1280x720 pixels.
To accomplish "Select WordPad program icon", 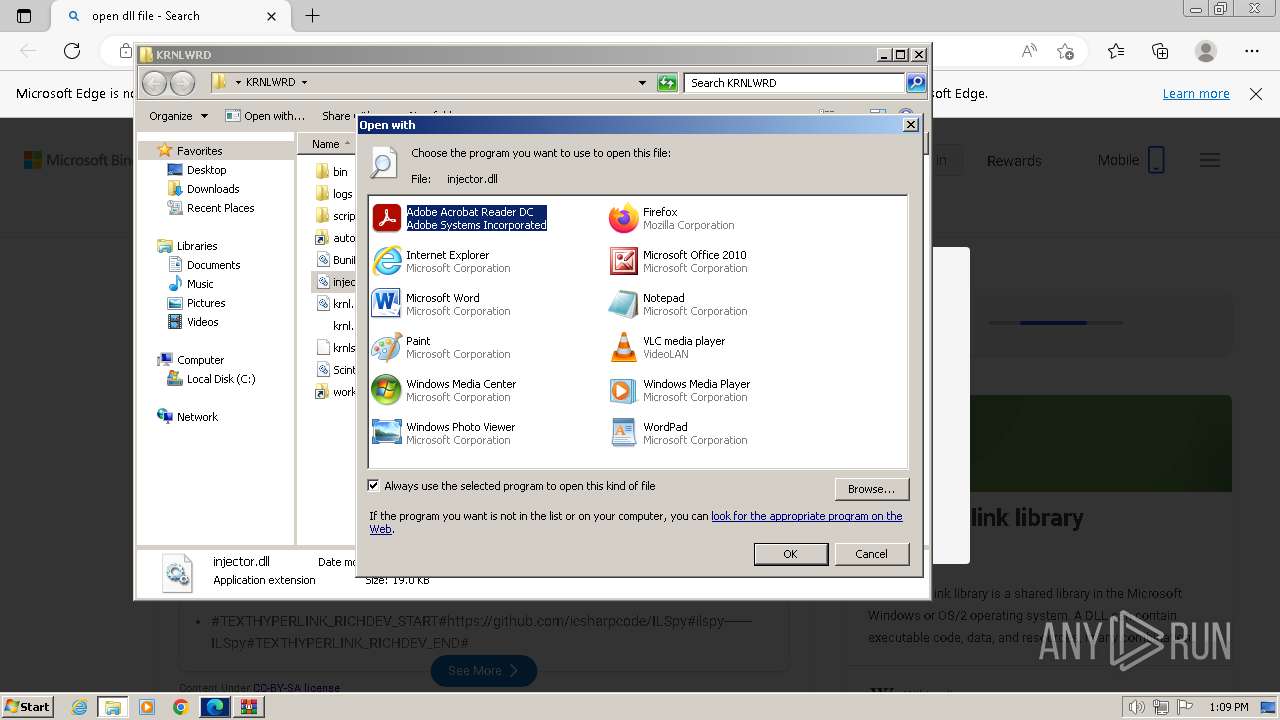I will 624,433.
